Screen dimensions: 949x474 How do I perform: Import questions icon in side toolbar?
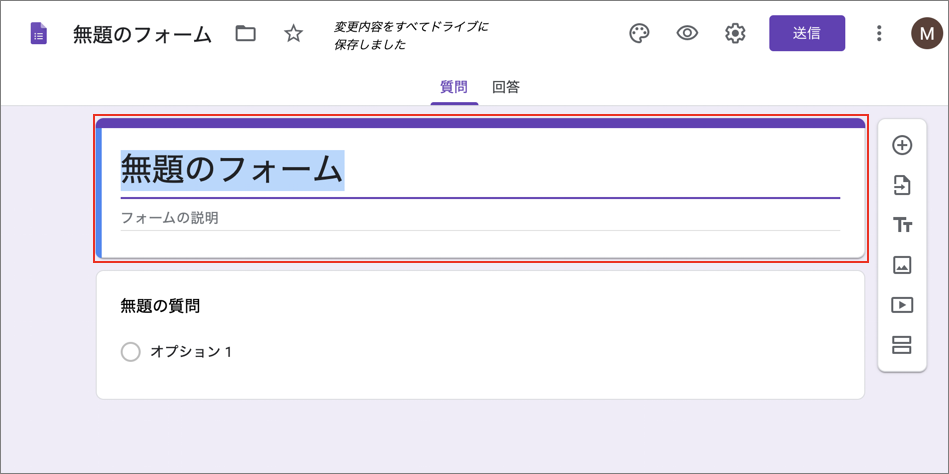pos(902,185)
